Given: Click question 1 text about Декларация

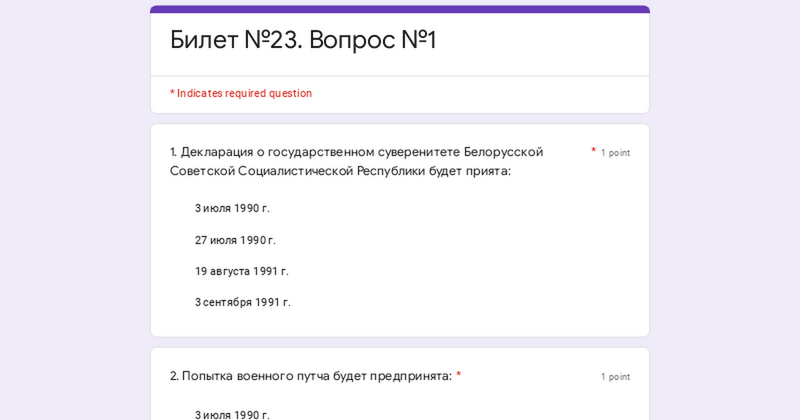Looking at the screenshot, I should point(356,161).
